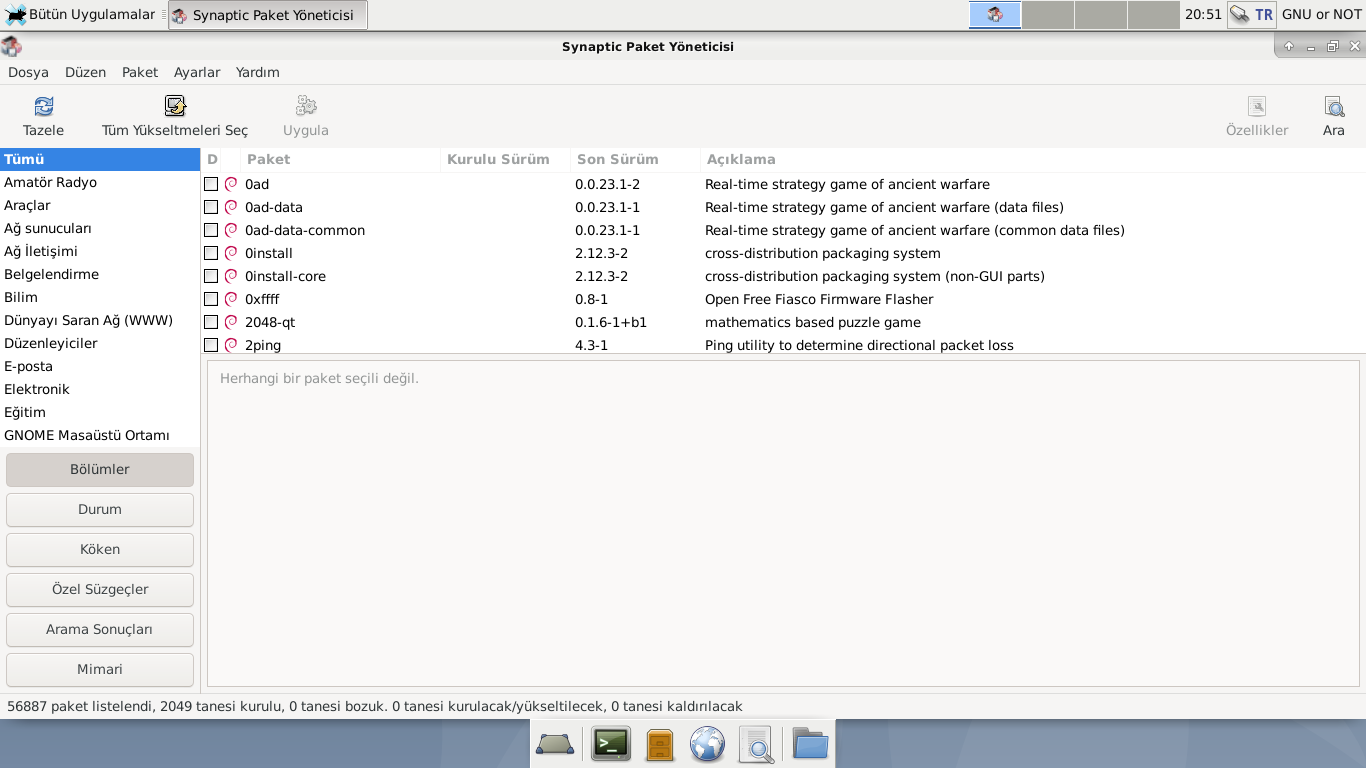Switch to the Durum view button
The height and width of the screenshot is (768, 1366).
click(100, 509)
